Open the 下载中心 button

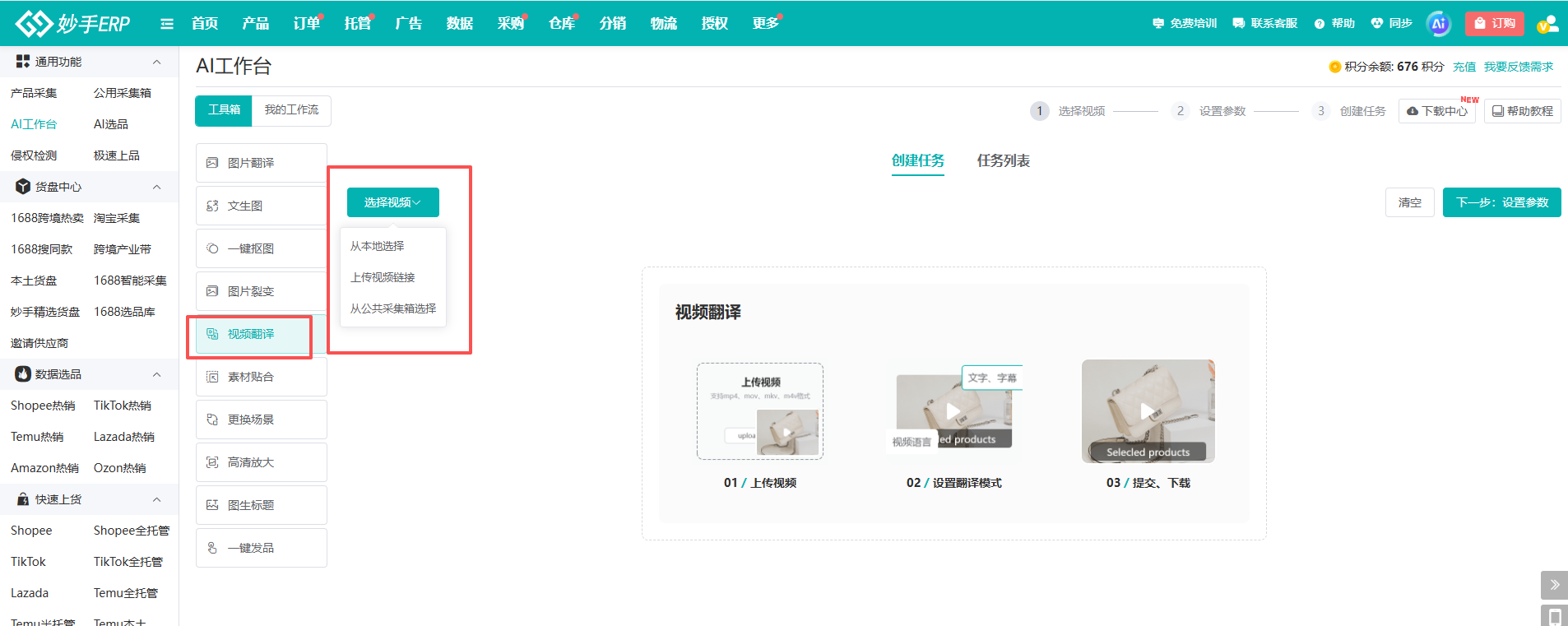tap(1436, 111)
